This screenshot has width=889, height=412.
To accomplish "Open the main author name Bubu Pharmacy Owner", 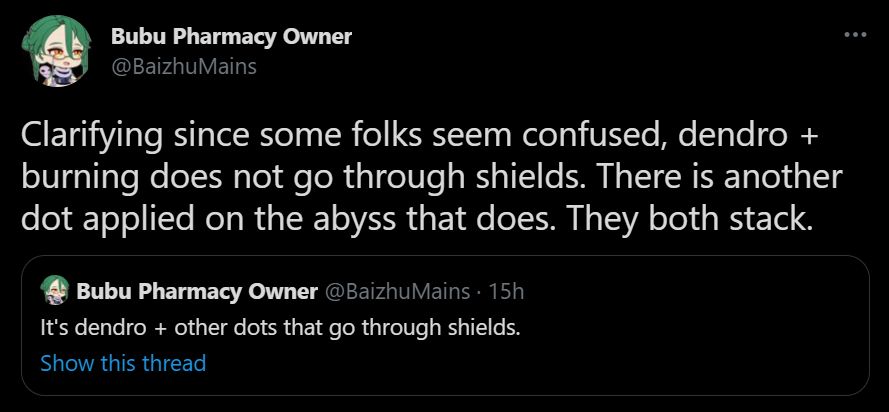I will [x=231, y=37].
